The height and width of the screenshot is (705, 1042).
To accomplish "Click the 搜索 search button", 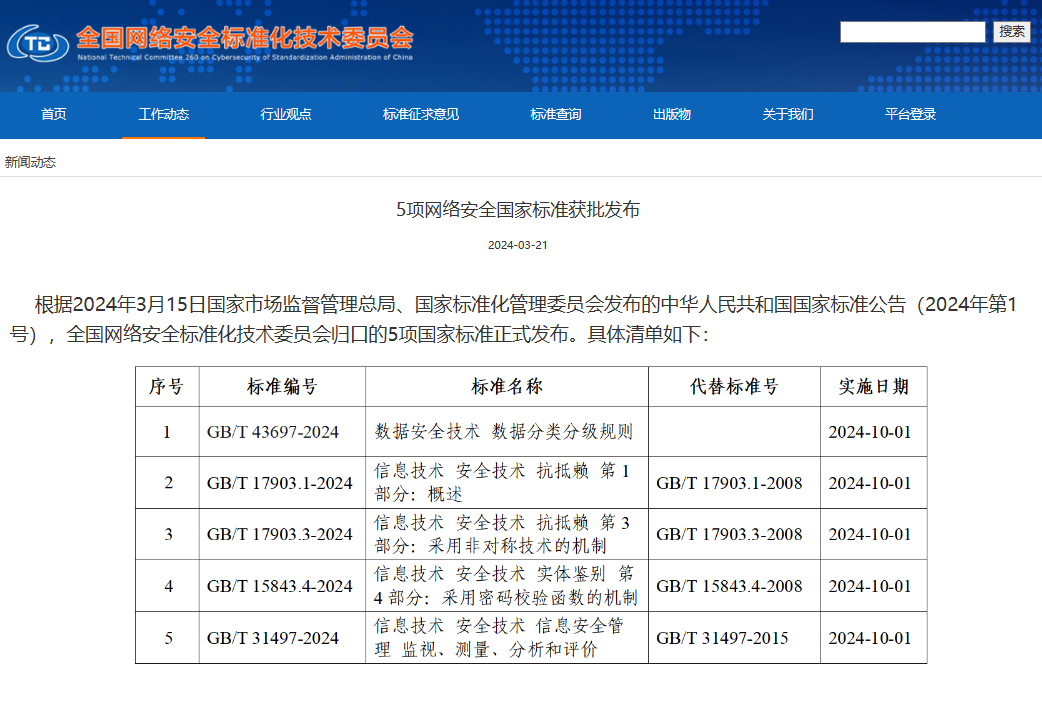I will [1012, 31].
